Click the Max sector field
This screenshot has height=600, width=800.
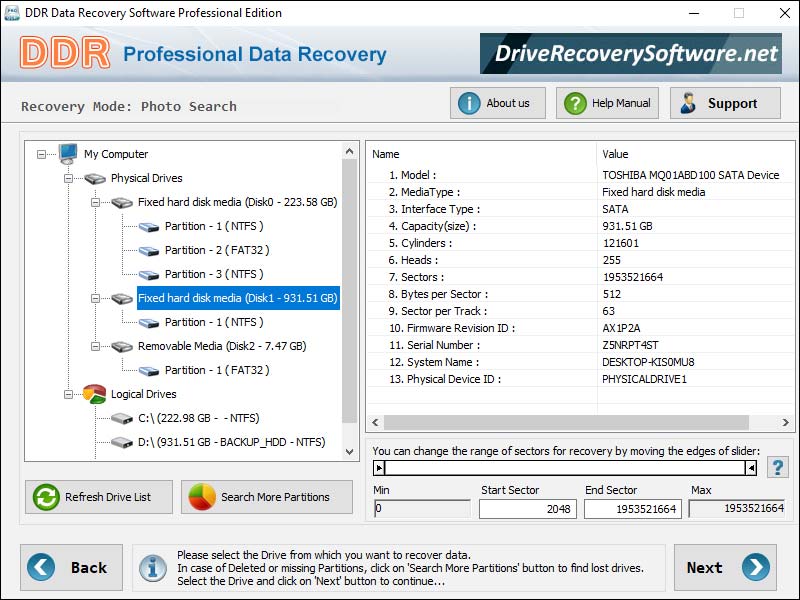click(x=737, y=508)
